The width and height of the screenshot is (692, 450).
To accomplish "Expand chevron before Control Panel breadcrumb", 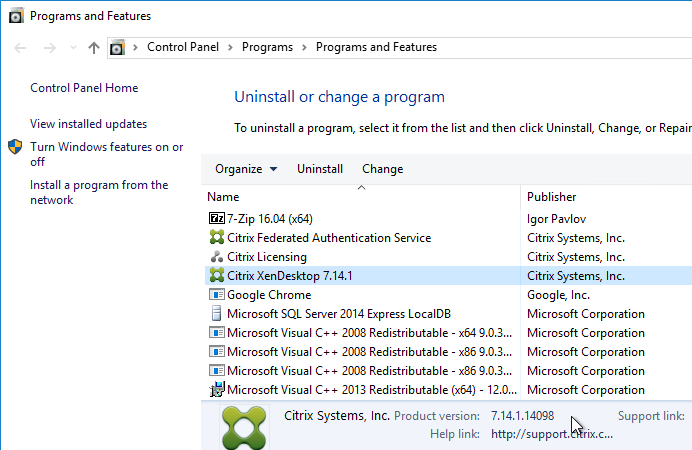I will 135,47.
